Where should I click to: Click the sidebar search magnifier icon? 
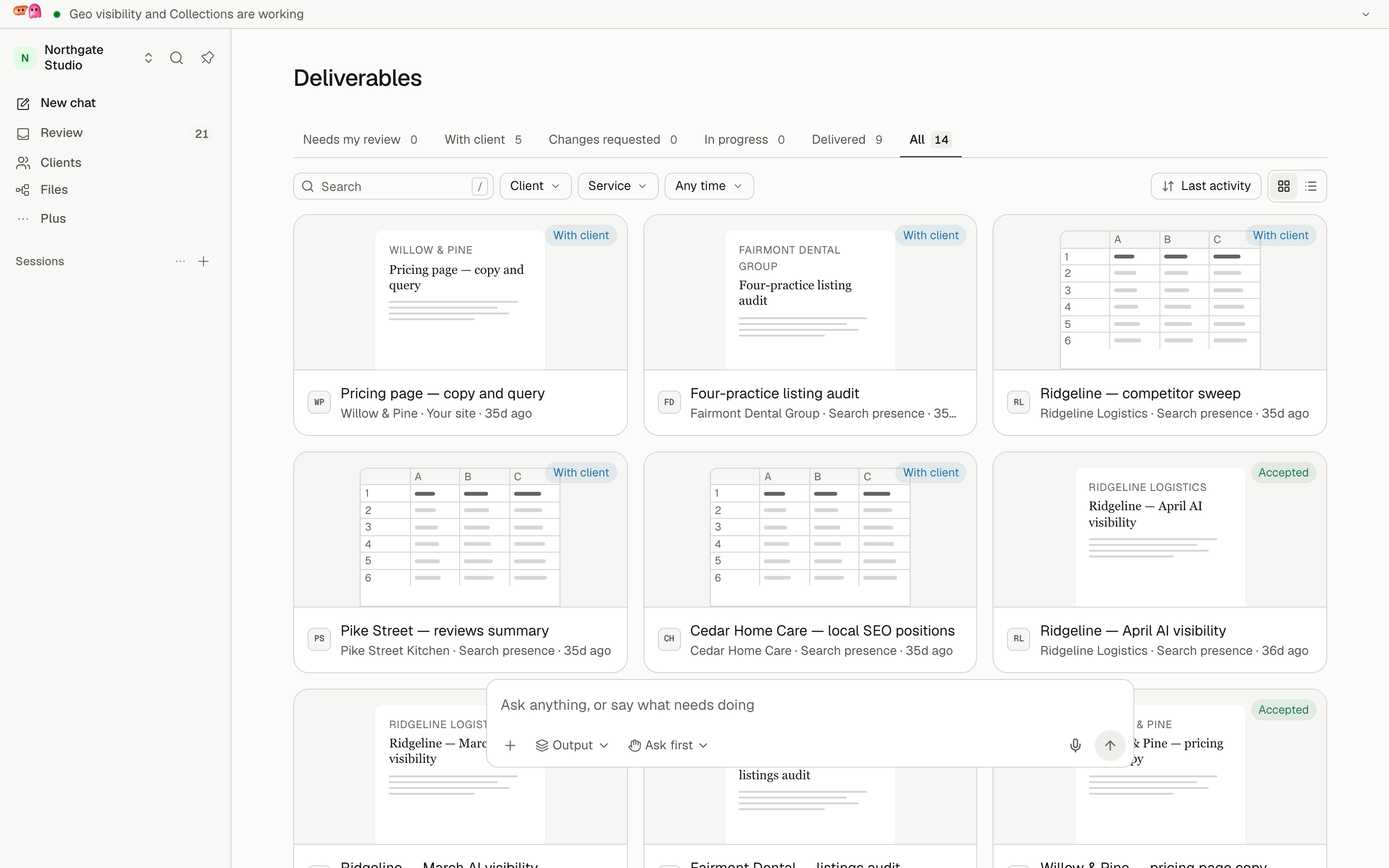pos(176,58)
